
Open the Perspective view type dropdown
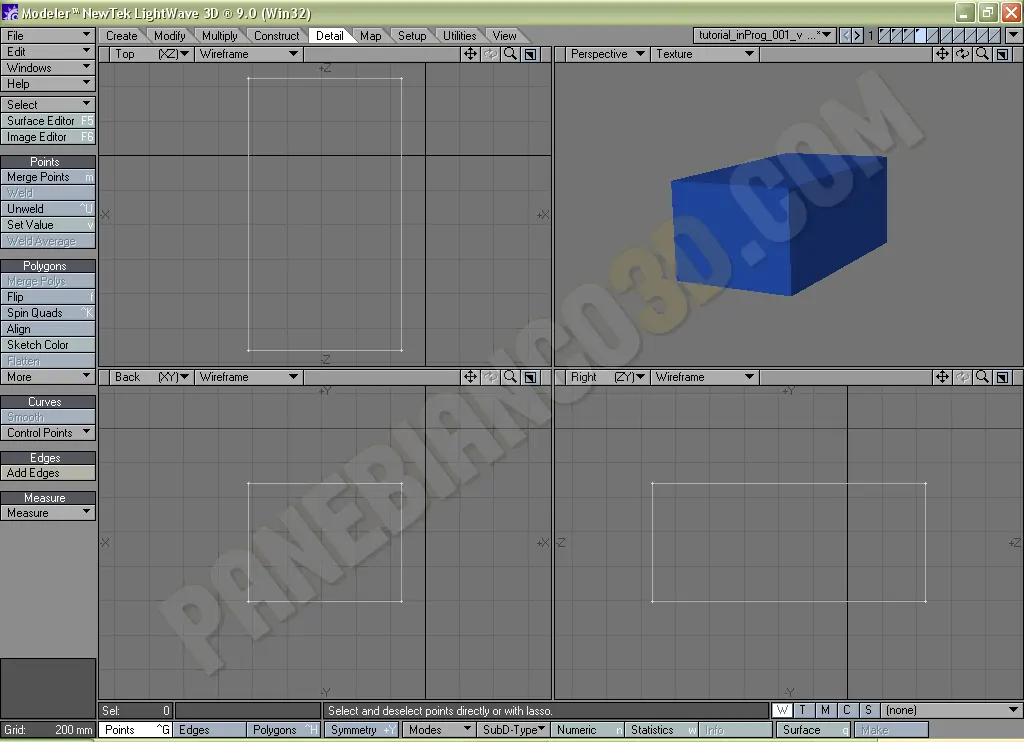[608, 54]
